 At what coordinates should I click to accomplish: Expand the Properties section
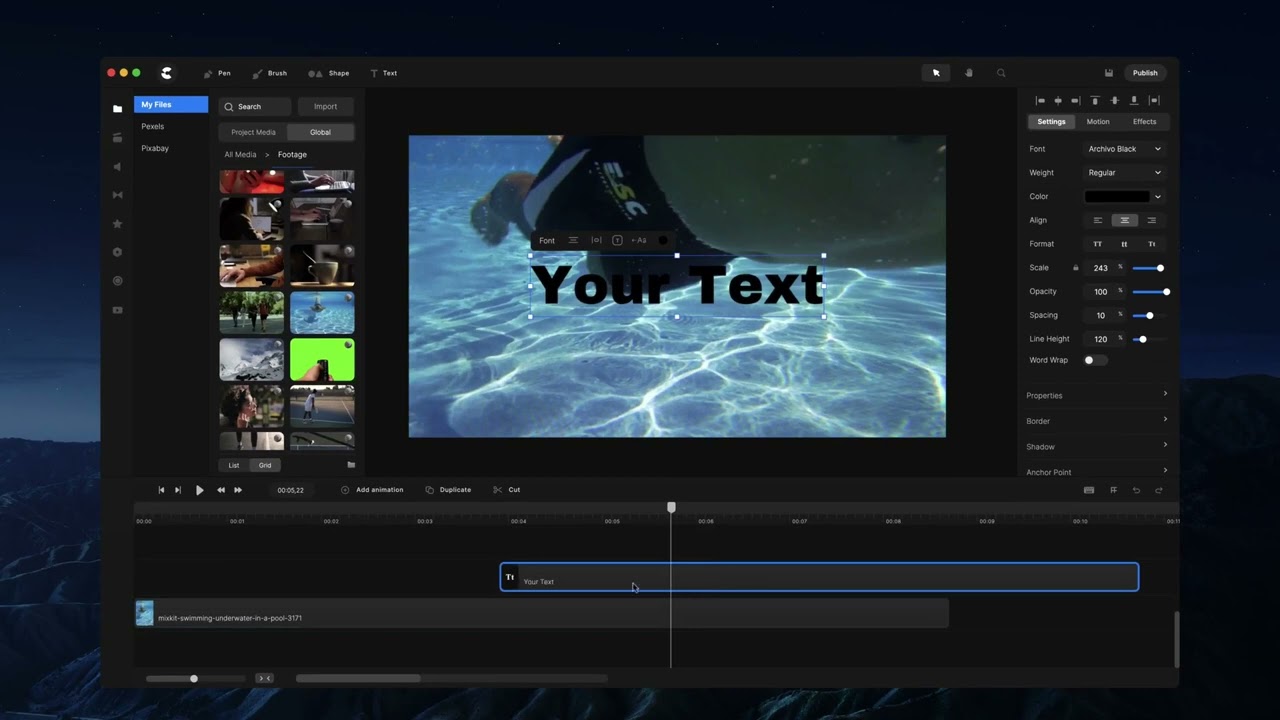coord(1097,395)
